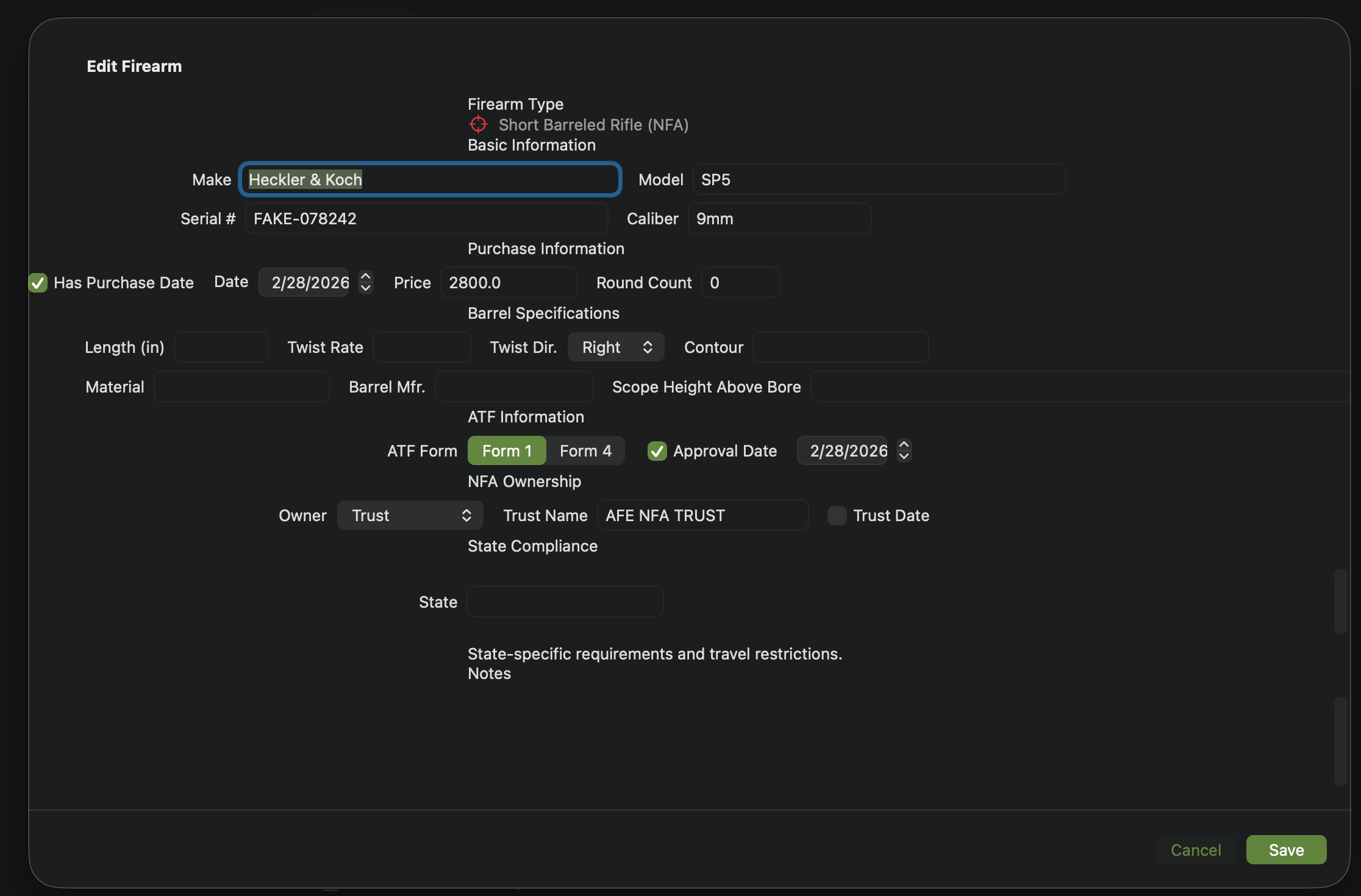Image resolution: width=1361 pixels, height=896 pixels.
Task: Switch ATF Form to Form 4
Action: 585,450
